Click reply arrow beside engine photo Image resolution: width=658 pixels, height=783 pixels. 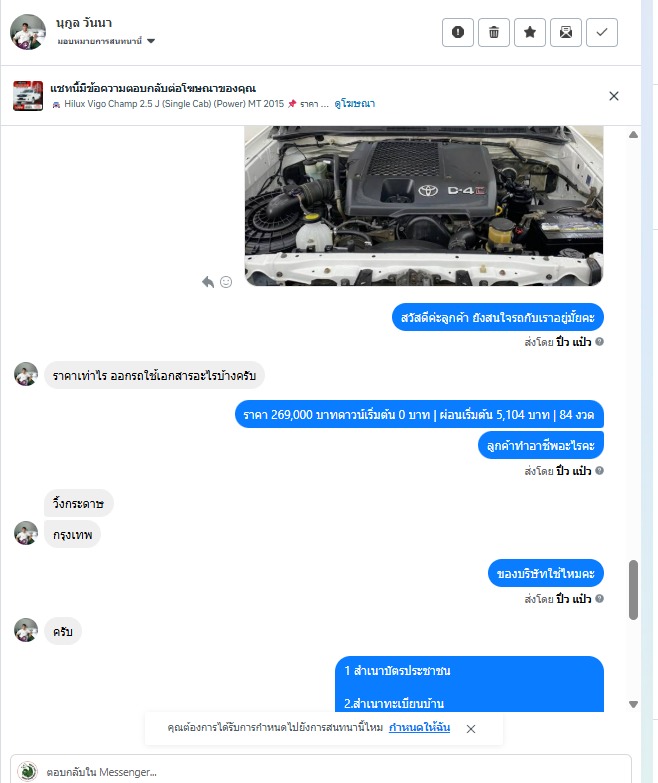click(x=208, y=282)
